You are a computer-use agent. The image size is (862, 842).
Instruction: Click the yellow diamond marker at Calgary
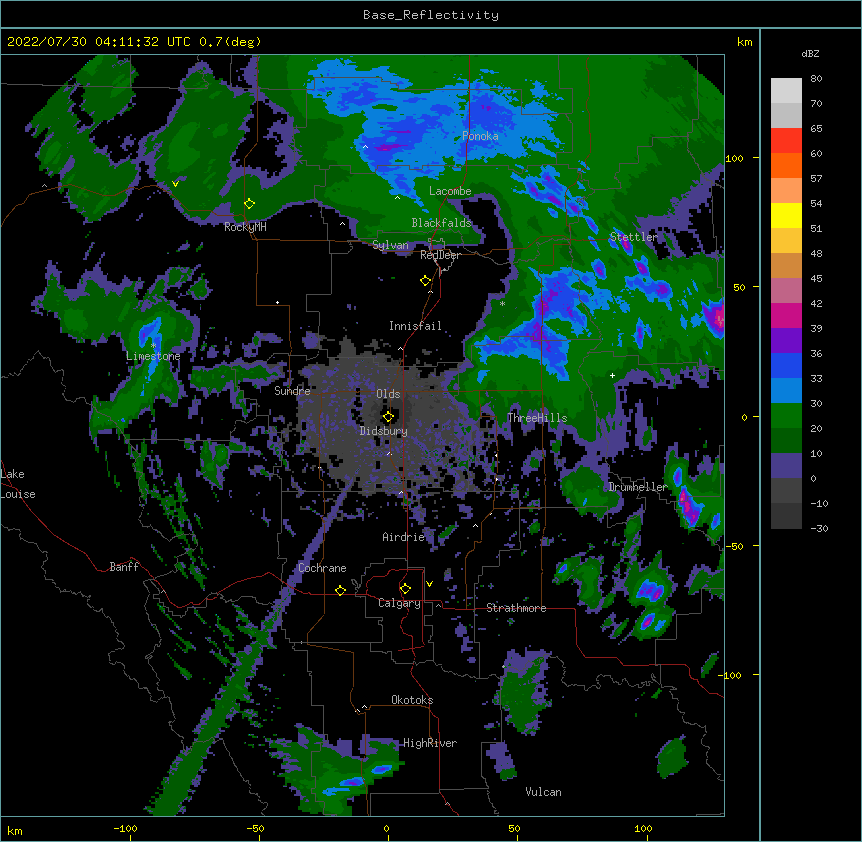click(x=405, y=589)
